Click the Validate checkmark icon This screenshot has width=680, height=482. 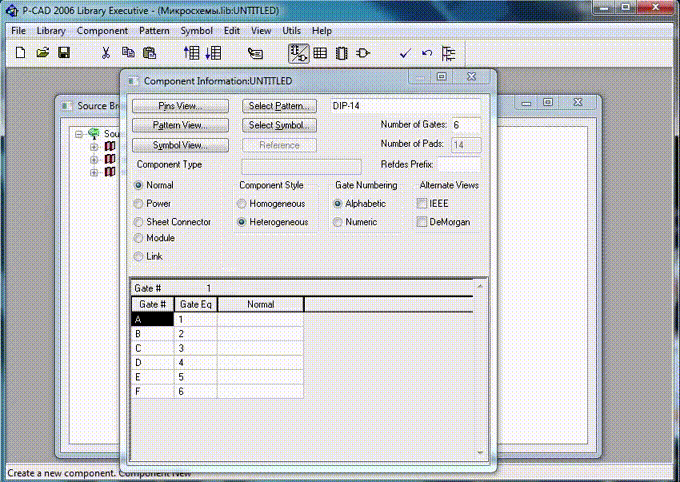405,53
